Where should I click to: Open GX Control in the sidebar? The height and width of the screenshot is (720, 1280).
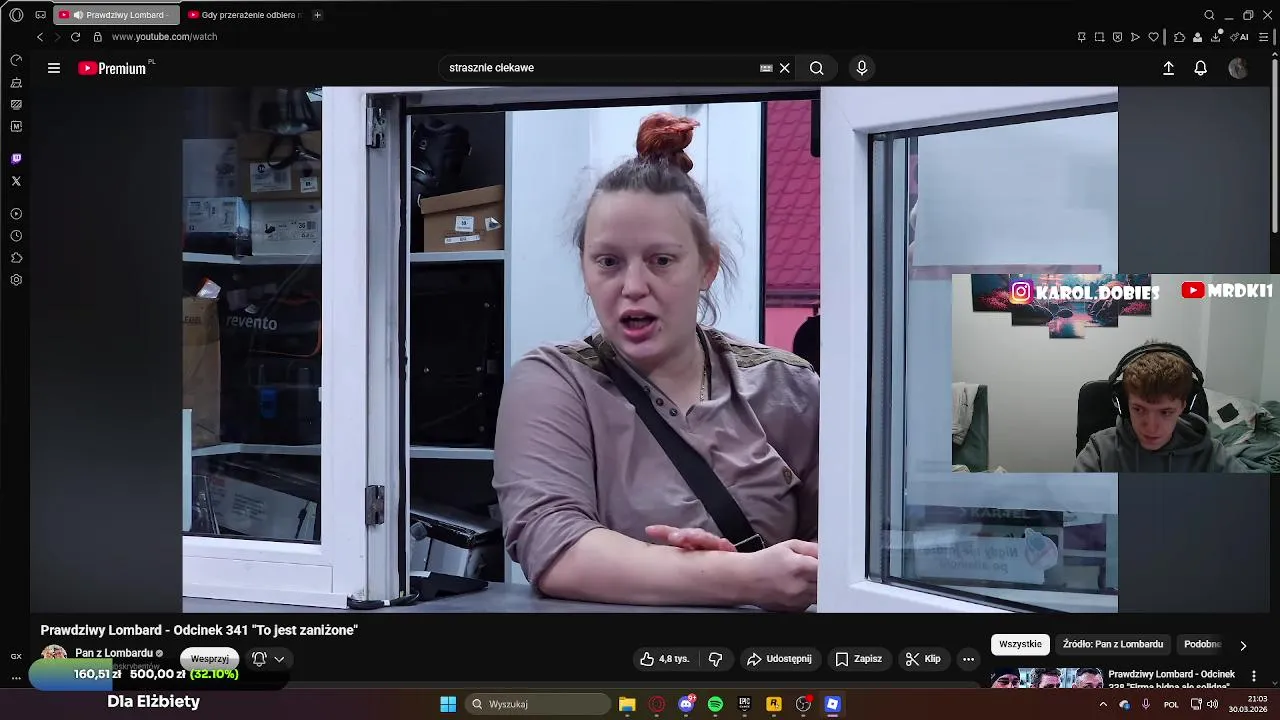(x=16, y=60)
